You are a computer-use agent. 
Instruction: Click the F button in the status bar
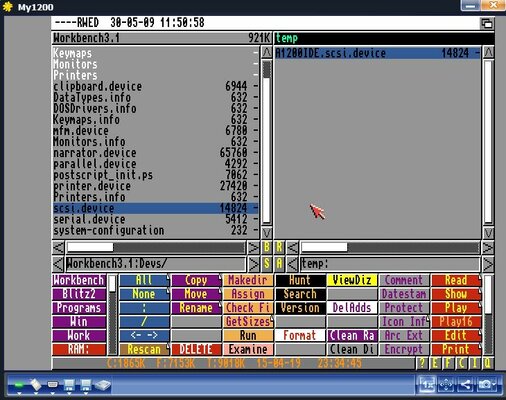[448, 363]
